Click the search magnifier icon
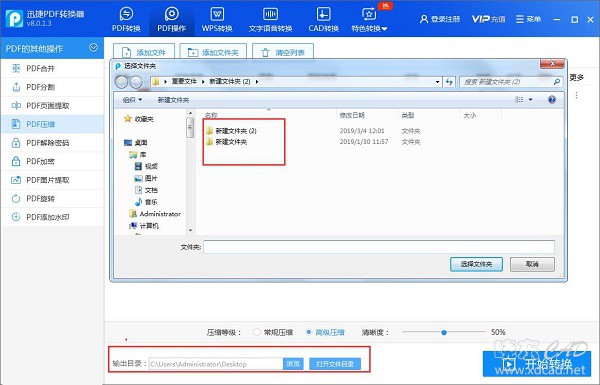600x385 pixels. 557,82
